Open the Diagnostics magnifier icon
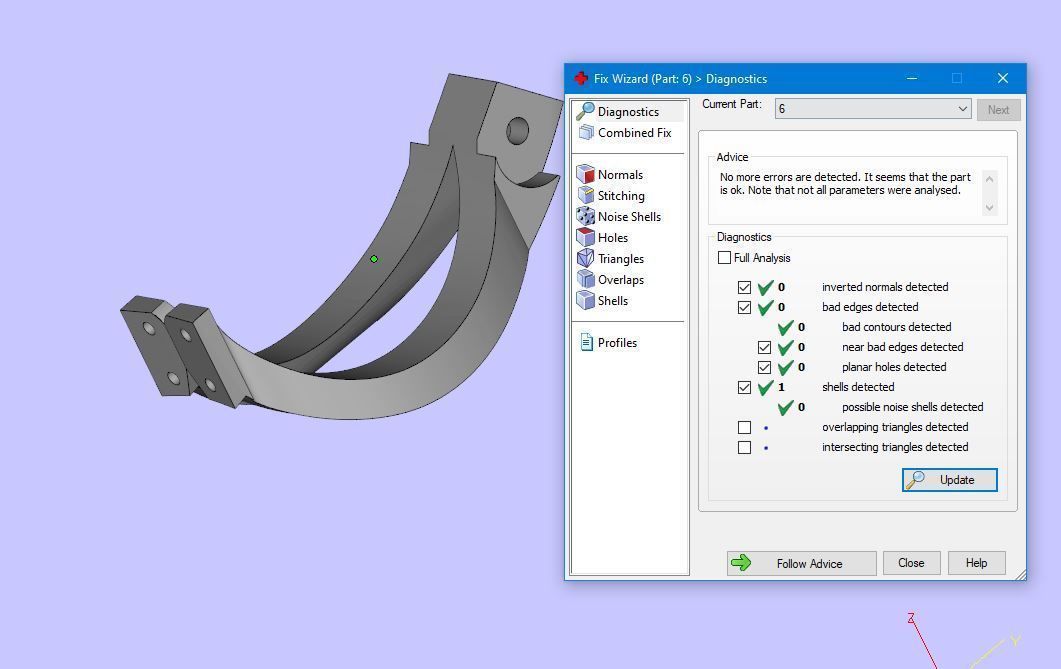The width and height of the screenshot is (1061, 669). (585, 111)
